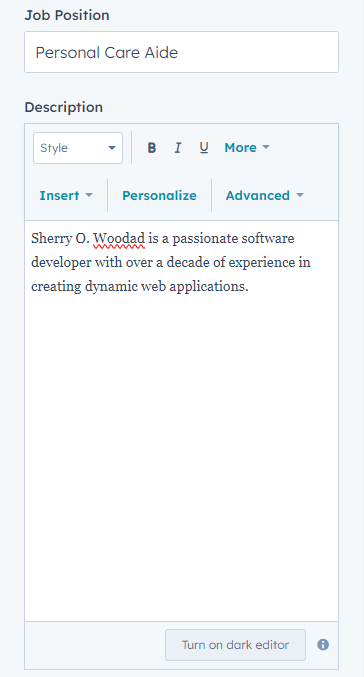Focus the Job Position input field

181,52
